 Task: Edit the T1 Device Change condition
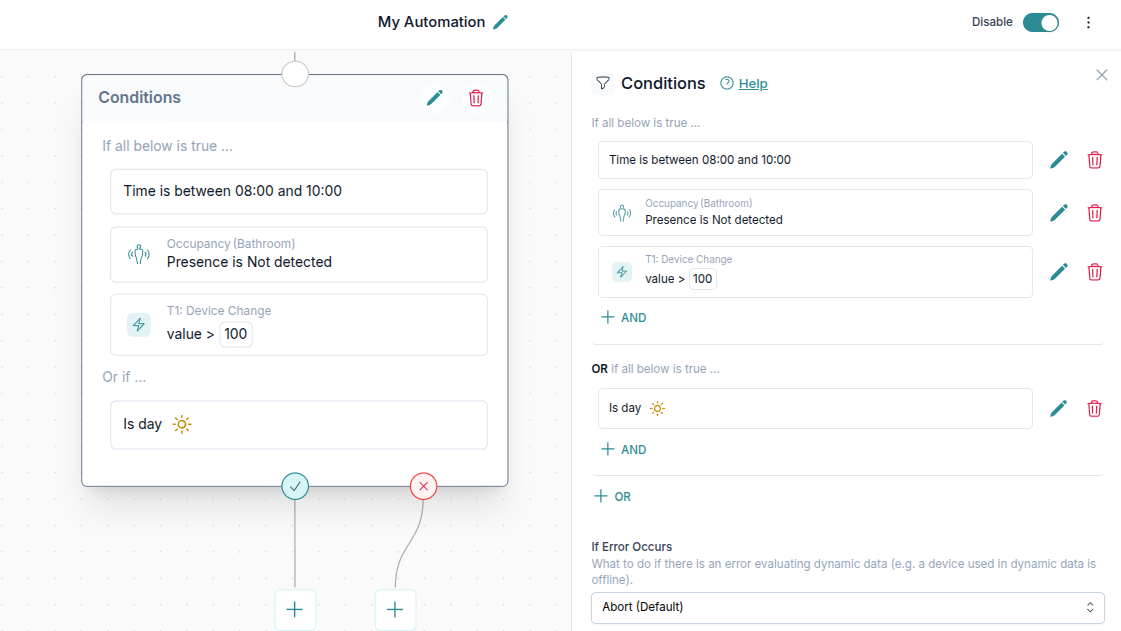[1059, 272]
